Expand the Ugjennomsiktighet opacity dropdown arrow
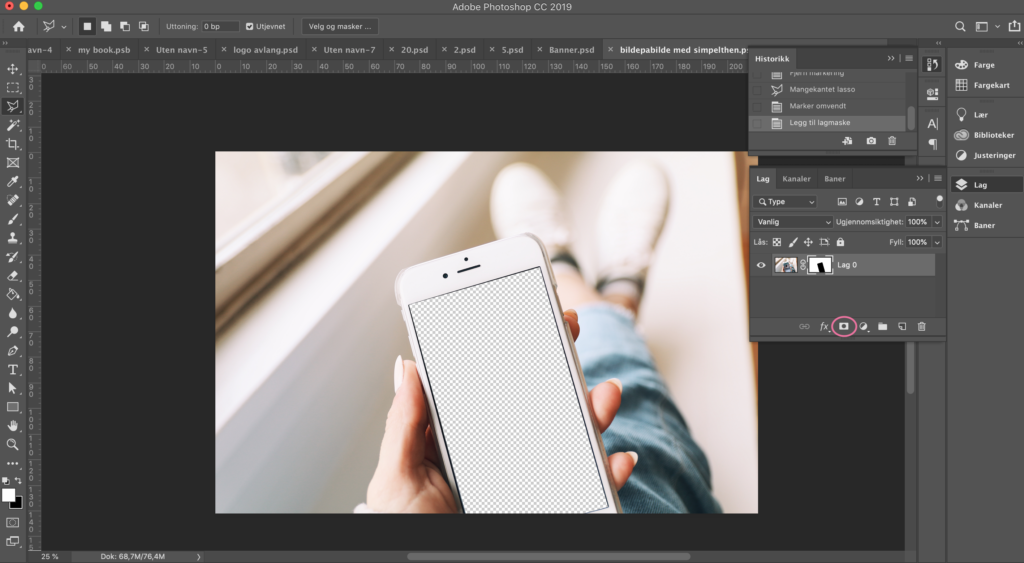The height and width of the screenshot is (563, 1024). tap(937, 222)
